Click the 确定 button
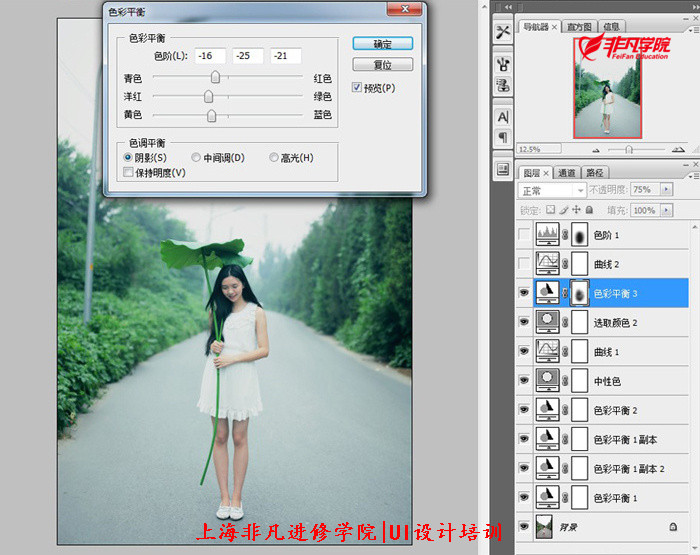The height and width of the screenshot is (555, 700). tap(383, 44)
